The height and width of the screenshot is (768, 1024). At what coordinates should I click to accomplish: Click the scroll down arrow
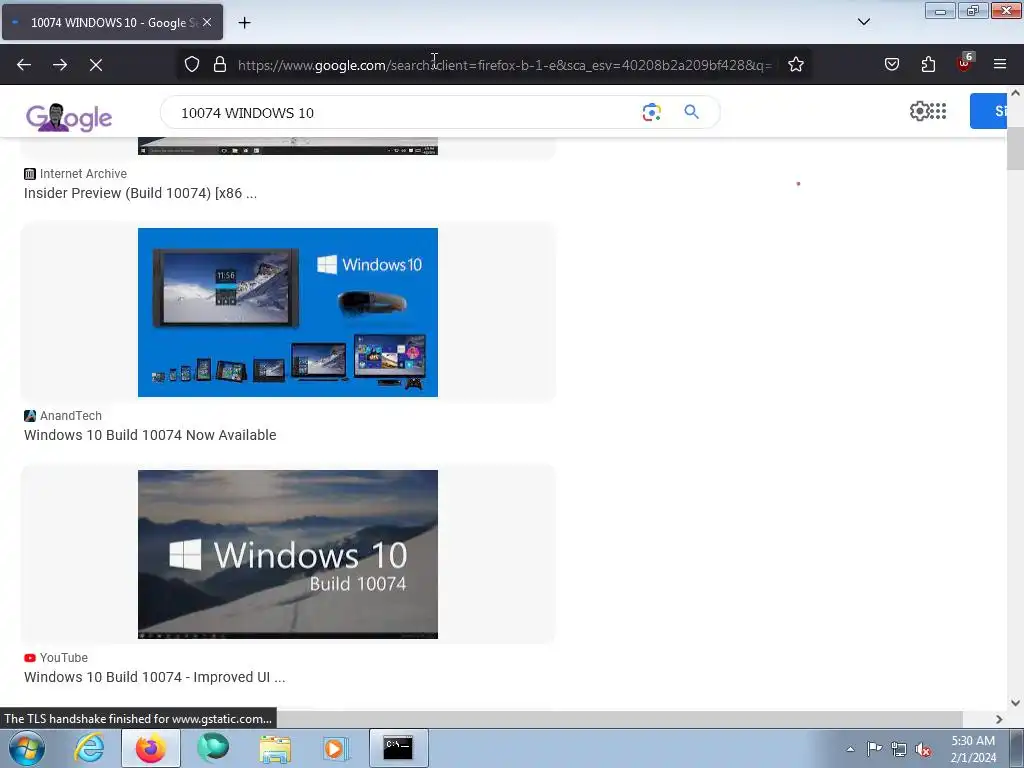[1015, 703]
